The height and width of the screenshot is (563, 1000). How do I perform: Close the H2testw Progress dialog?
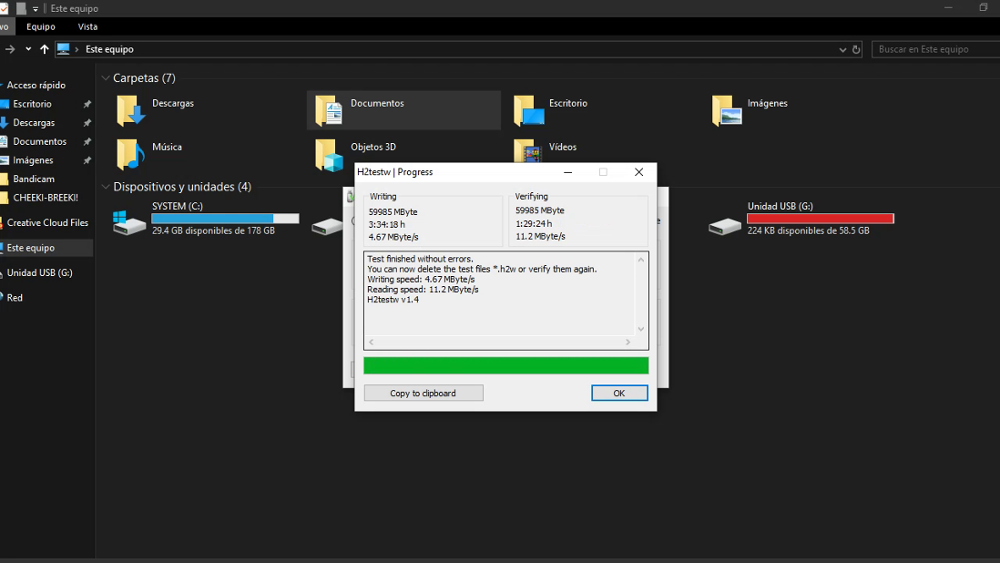point(638,172)
